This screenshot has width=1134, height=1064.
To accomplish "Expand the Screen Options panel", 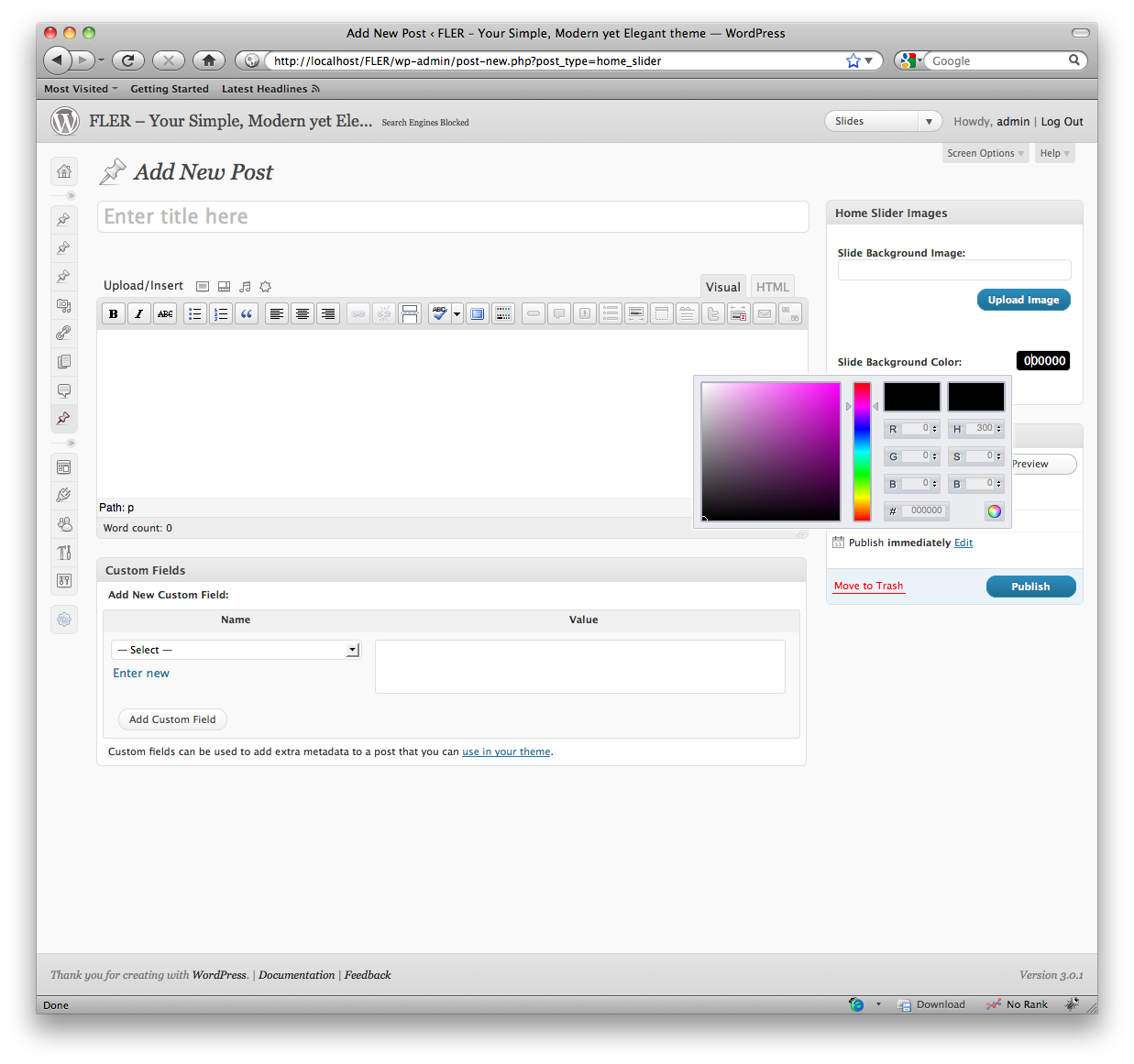I will click(985, 153).
